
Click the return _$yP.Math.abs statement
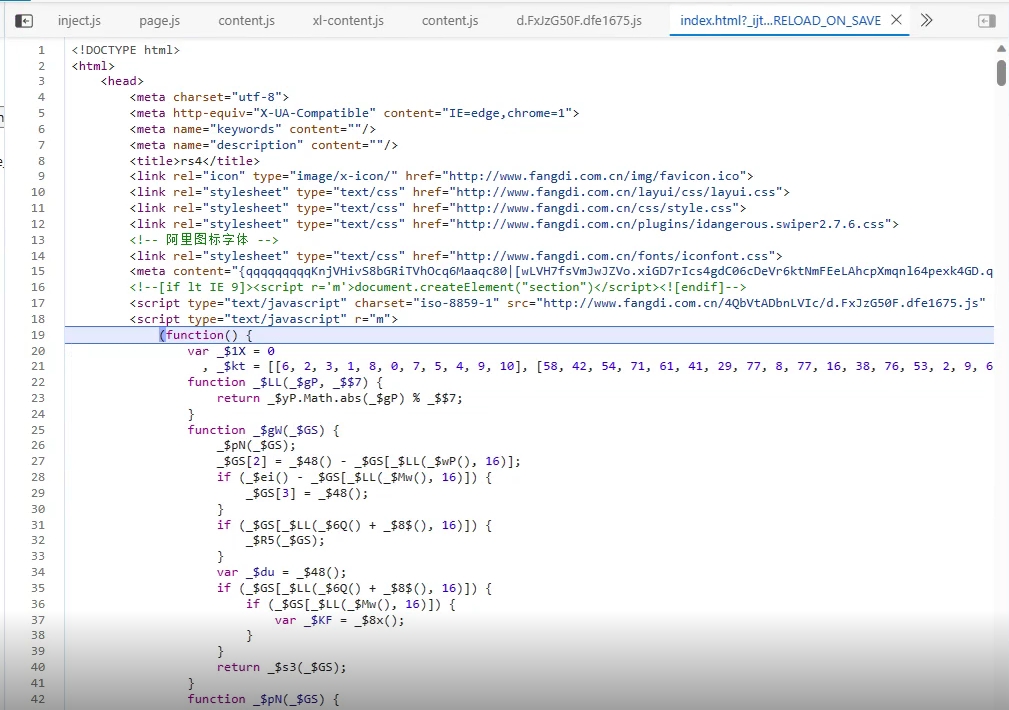click(339, 398)
